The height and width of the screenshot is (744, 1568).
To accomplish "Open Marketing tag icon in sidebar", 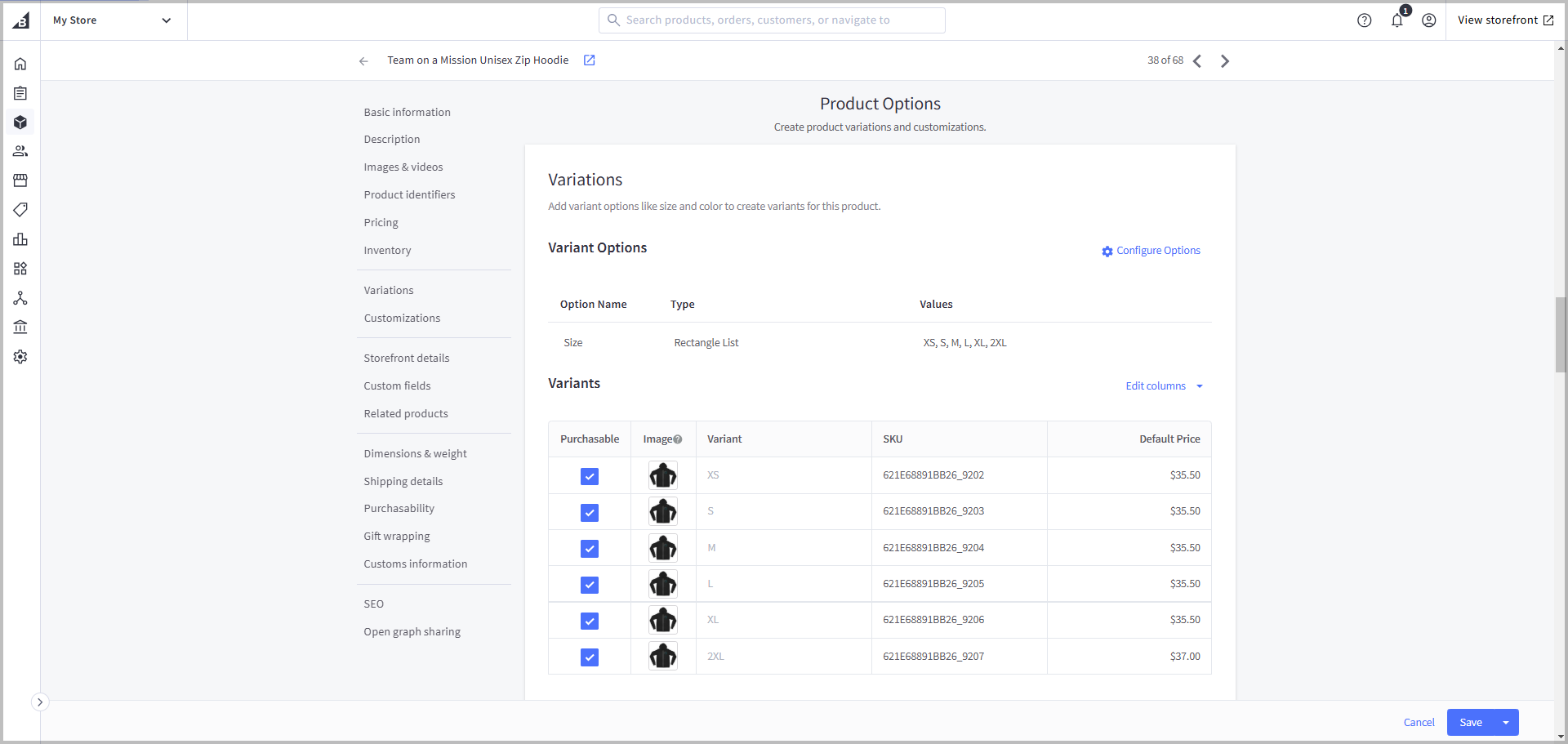I will click(x=20, y=210).
